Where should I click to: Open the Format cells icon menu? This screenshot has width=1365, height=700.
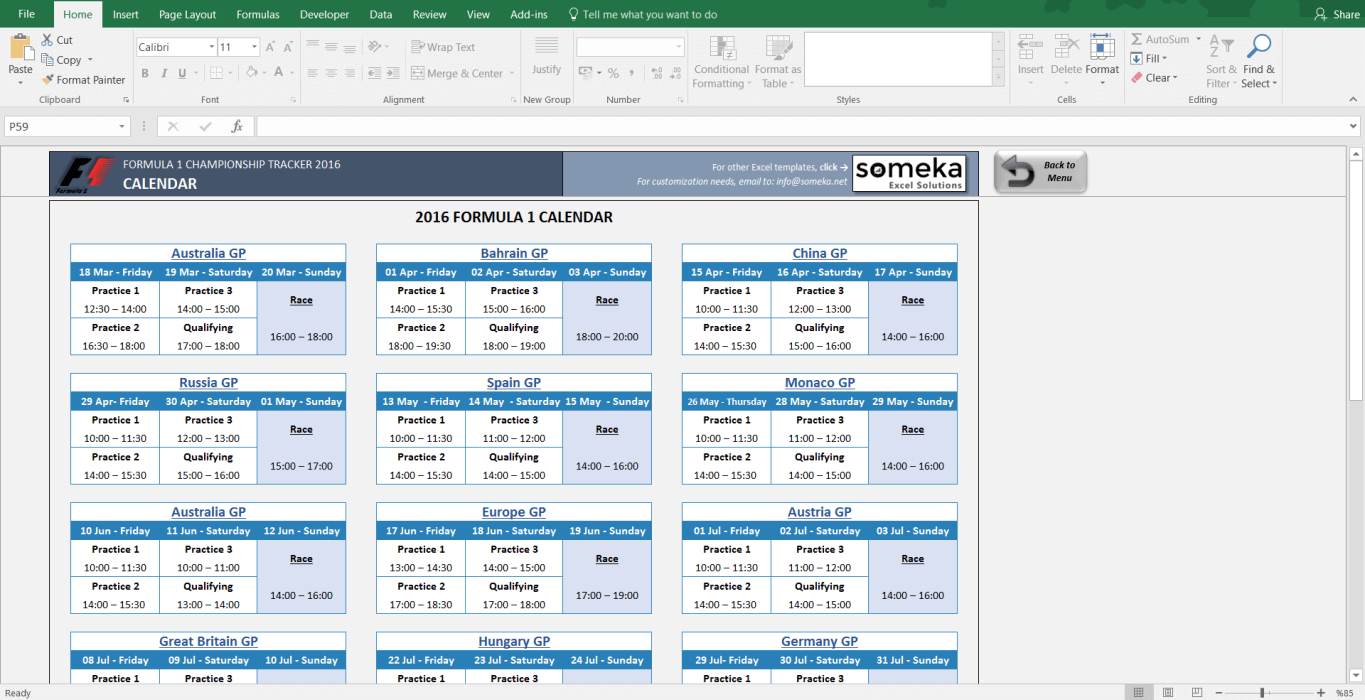click(1102, 47)
